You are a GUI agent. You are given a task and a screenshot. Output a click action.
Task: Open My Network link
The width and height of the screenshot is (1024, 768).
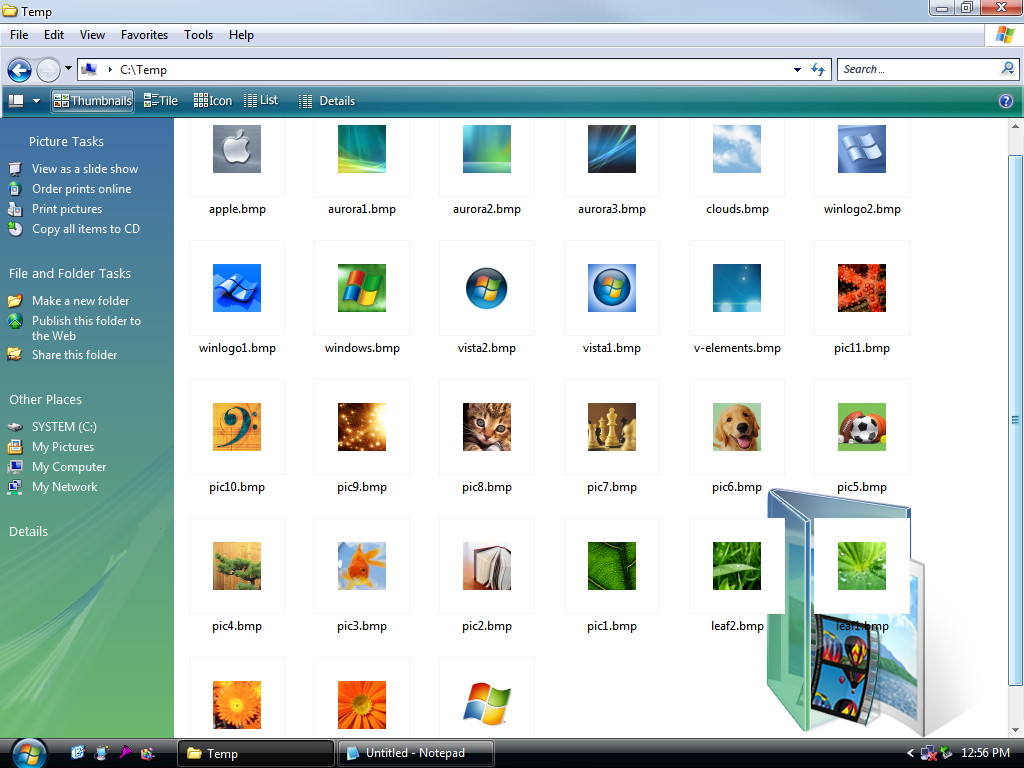(64, 487)
